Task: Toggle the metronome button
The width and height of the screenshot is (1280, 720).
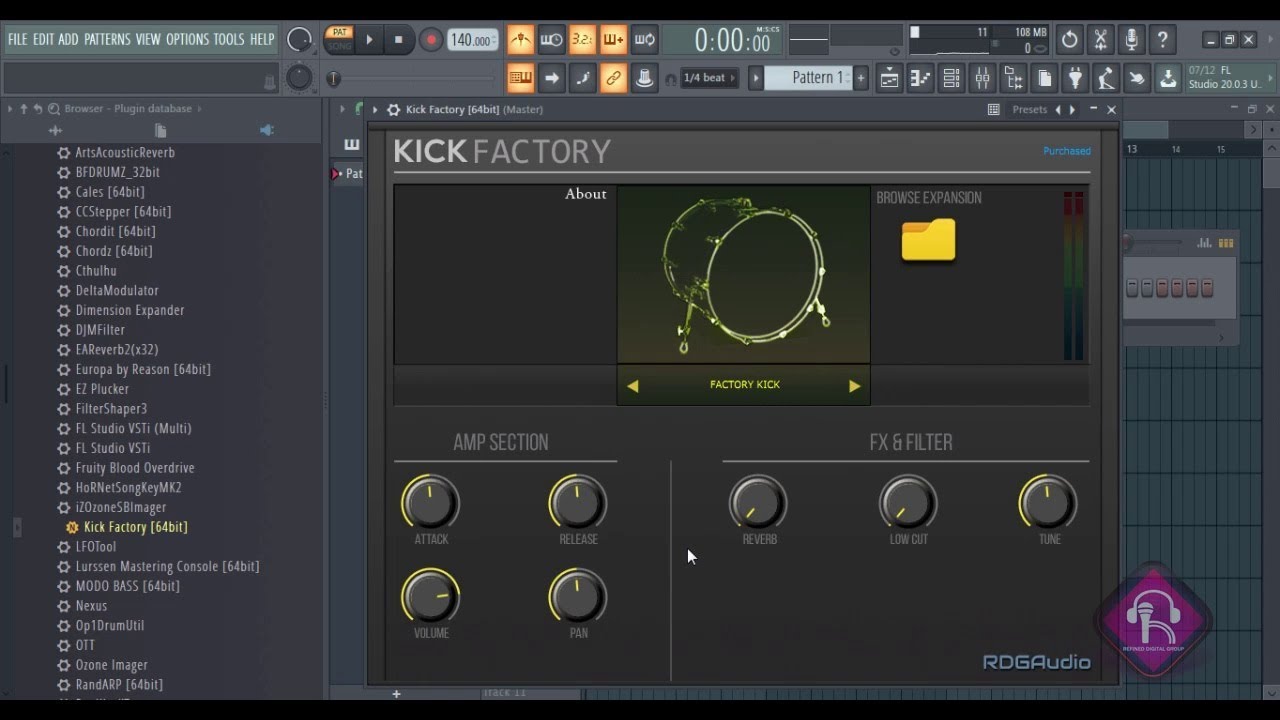Action: 520,40
